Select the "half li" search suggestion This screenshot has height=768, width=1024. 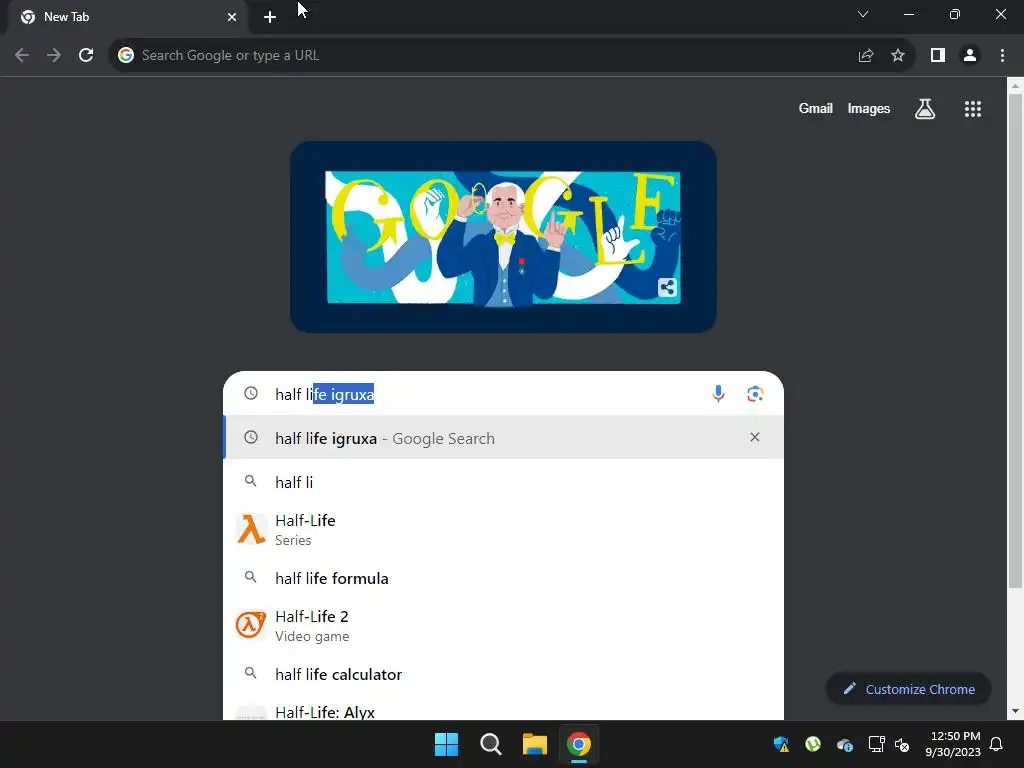pos(503,482)
